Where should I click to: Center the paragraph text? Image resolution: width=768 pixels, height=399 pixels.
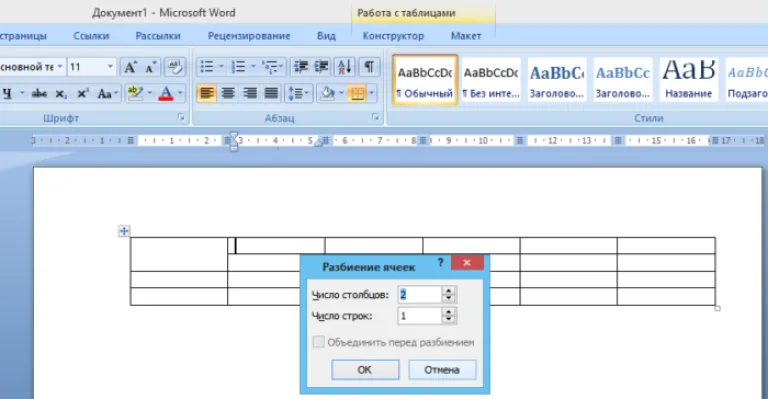[228, 93]
